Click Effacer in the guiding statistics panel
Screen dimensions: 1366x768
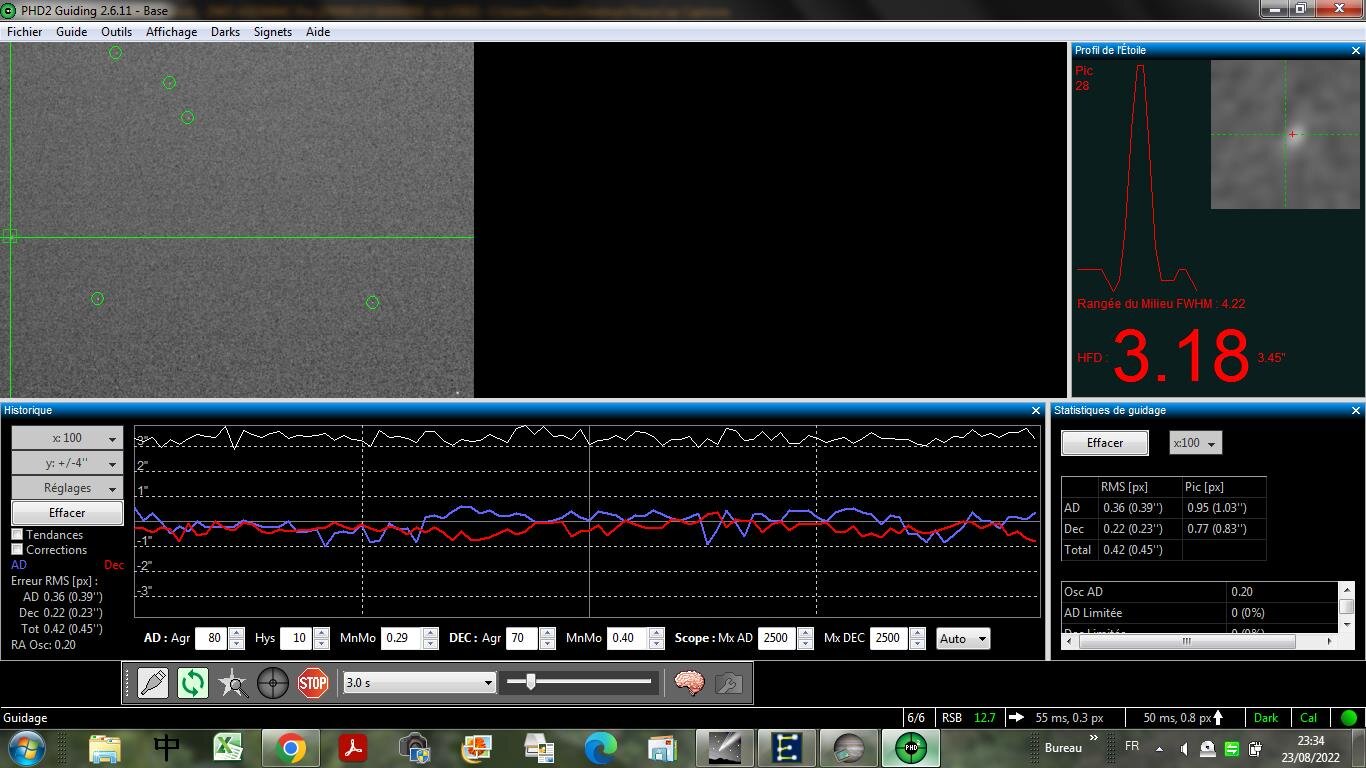pyautogui.click(x=1105, y=443)
